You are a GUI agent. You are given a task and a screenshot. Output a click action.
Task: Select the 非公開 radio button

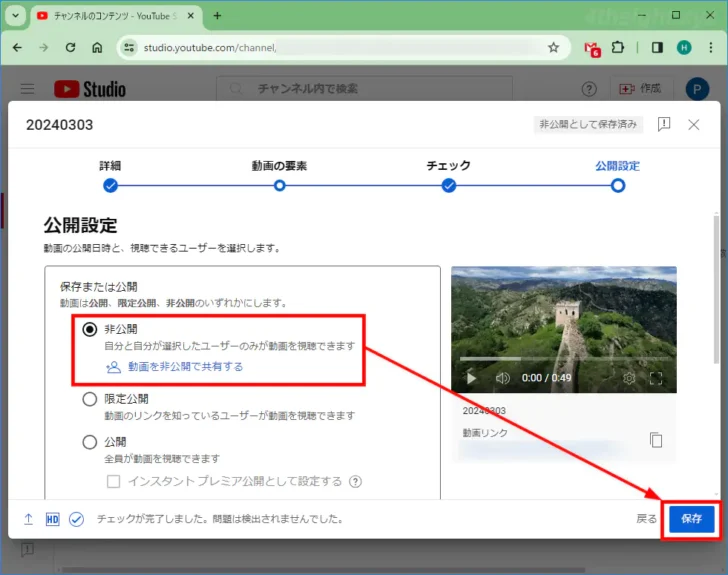(90, 329)
